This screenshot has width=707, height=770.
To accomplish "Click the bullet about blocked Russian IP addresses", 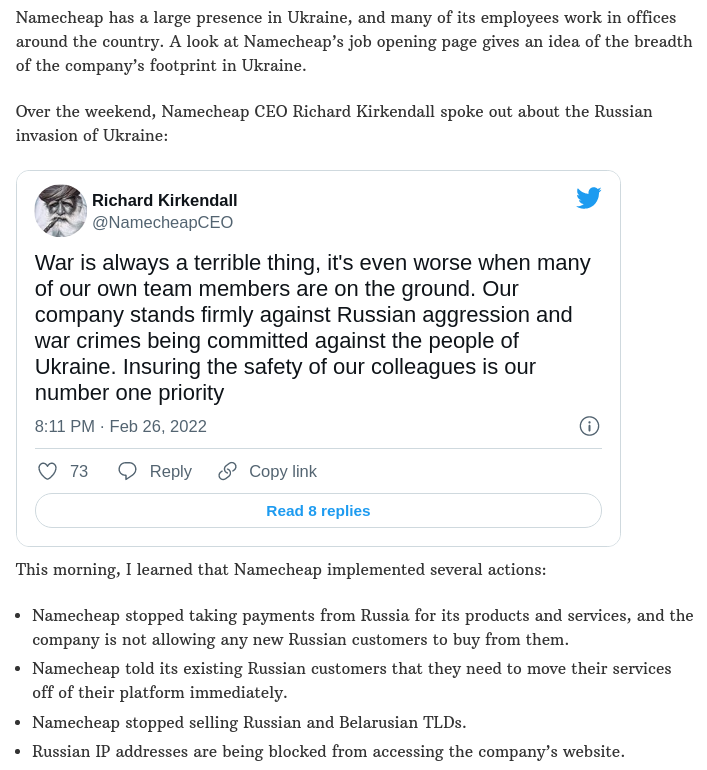I will click(x=328, y=751).
